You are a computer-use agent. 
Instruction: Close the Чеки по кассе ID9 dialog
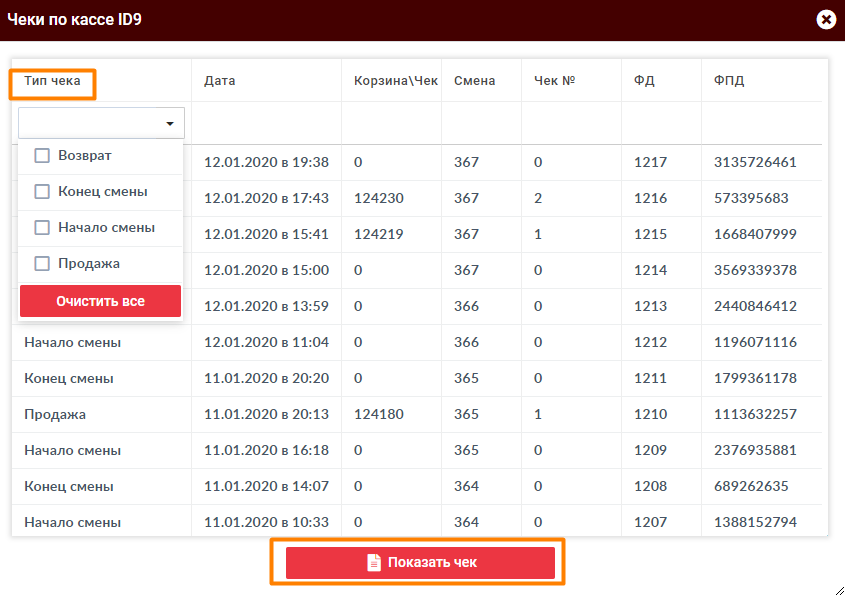[825, 20]
